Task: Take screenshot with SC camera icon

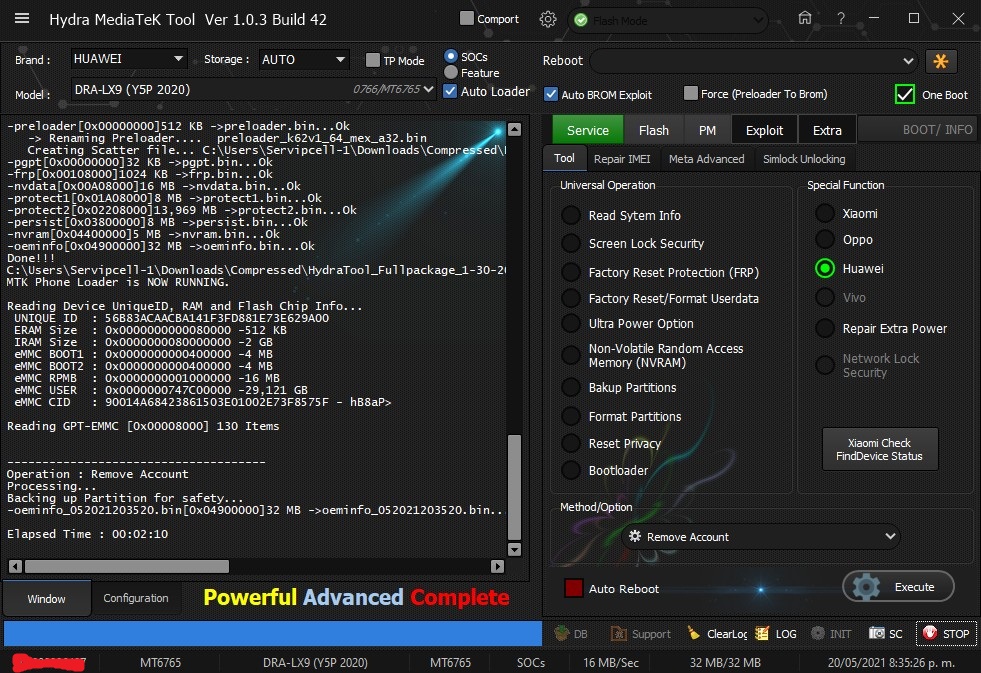Action: coord(877,633)
